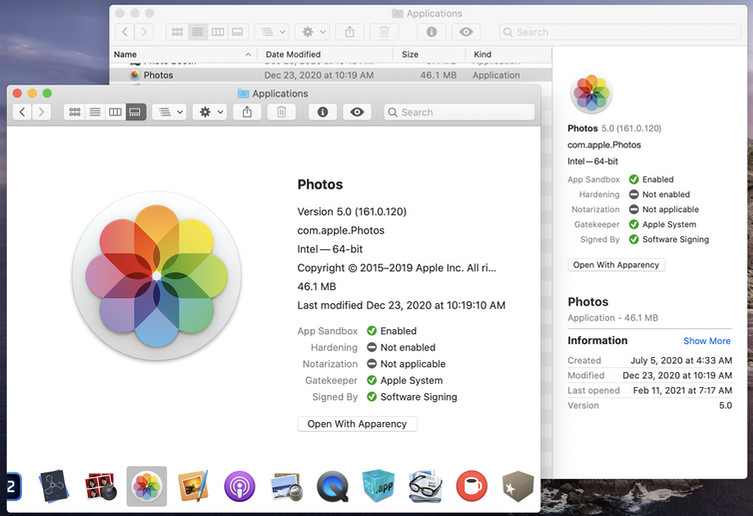753x516 pixels.
Task: Click the App Sandbox Enabled checkmark in gallery
Action: pos(371,331)
